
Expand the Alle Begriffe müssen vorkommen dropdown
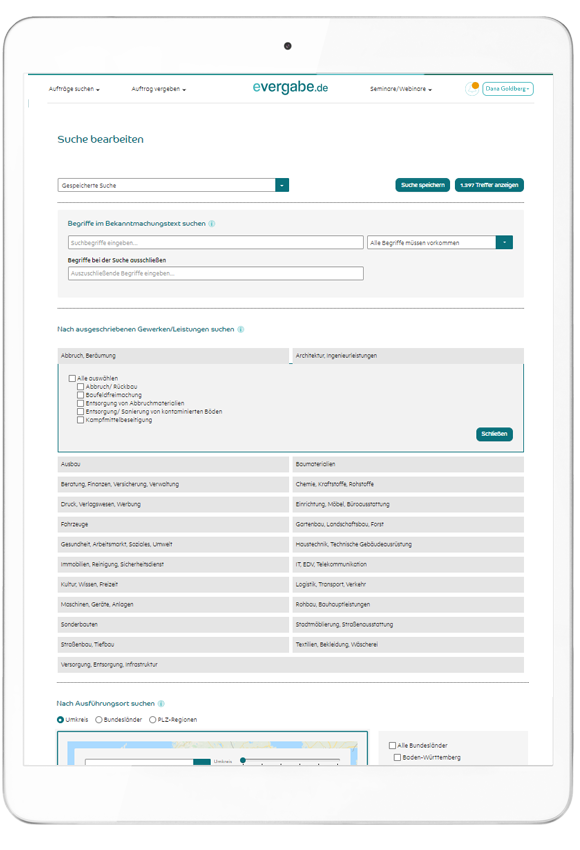504,242
